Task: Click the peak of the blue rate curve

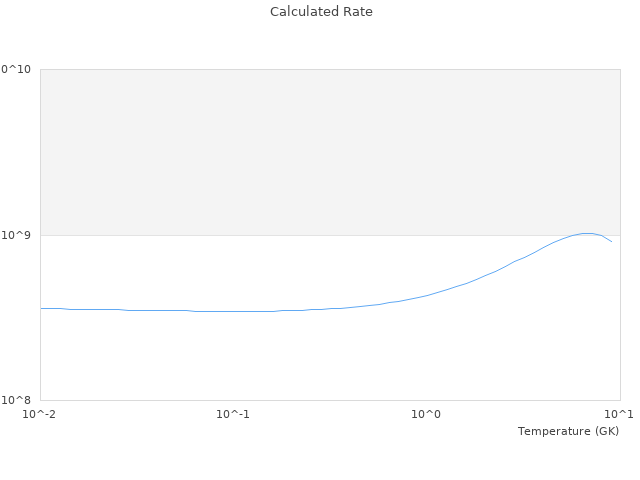Action: 586,233
